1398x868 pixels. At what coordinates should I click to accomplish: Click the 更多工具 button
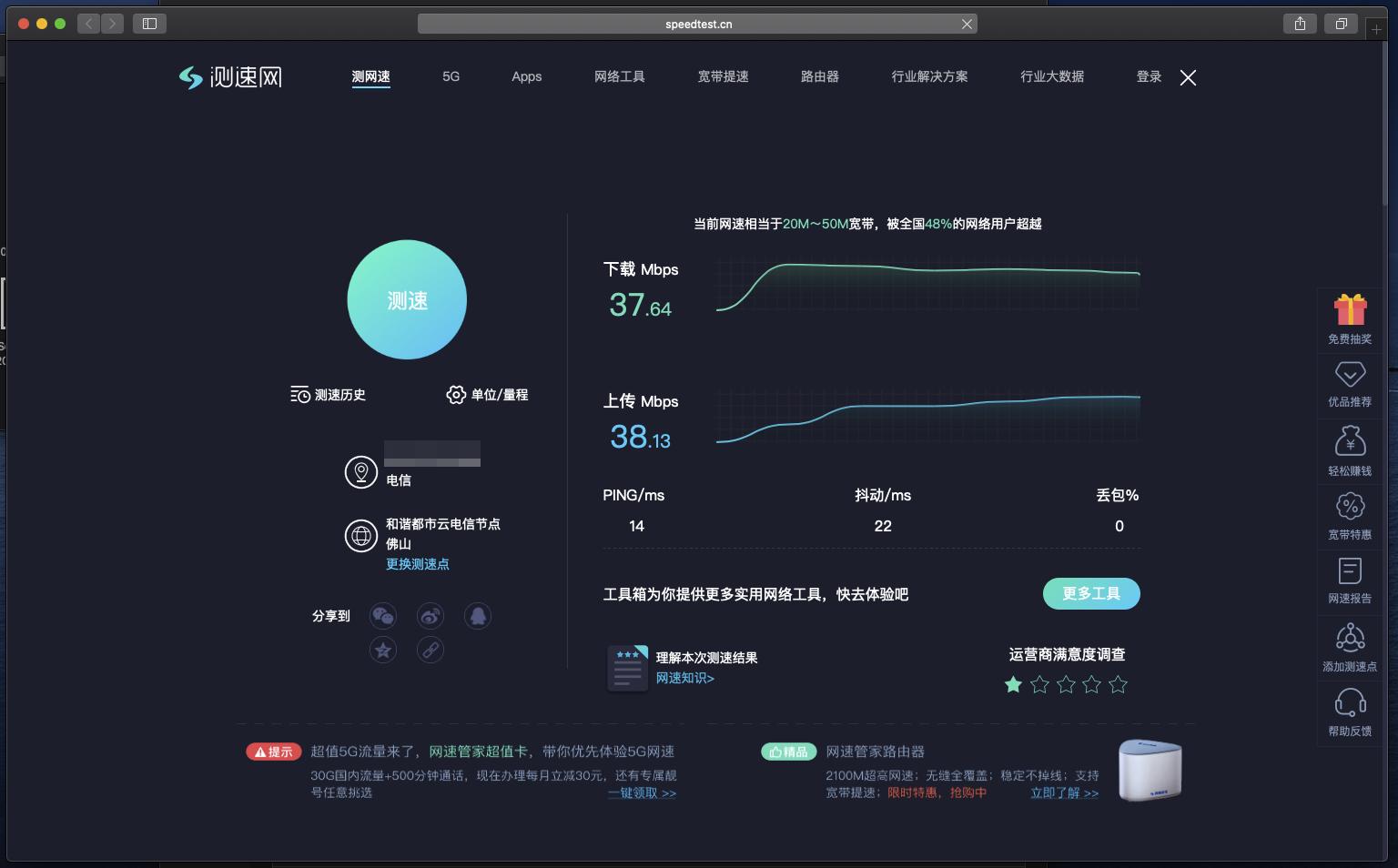[1091, 593]
